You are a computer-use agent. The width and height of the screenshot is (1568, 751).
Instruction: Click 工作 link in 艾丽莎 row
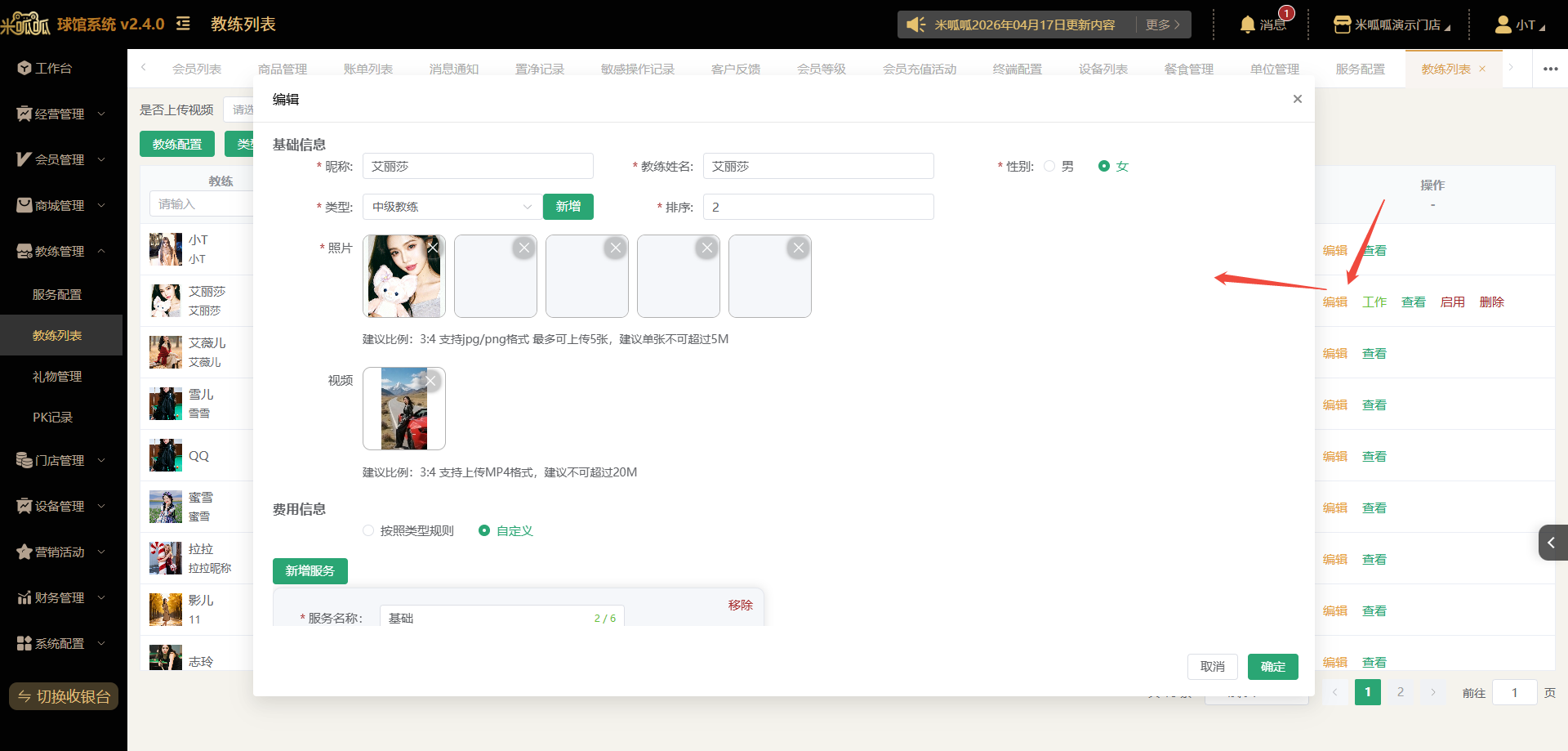1374,302
